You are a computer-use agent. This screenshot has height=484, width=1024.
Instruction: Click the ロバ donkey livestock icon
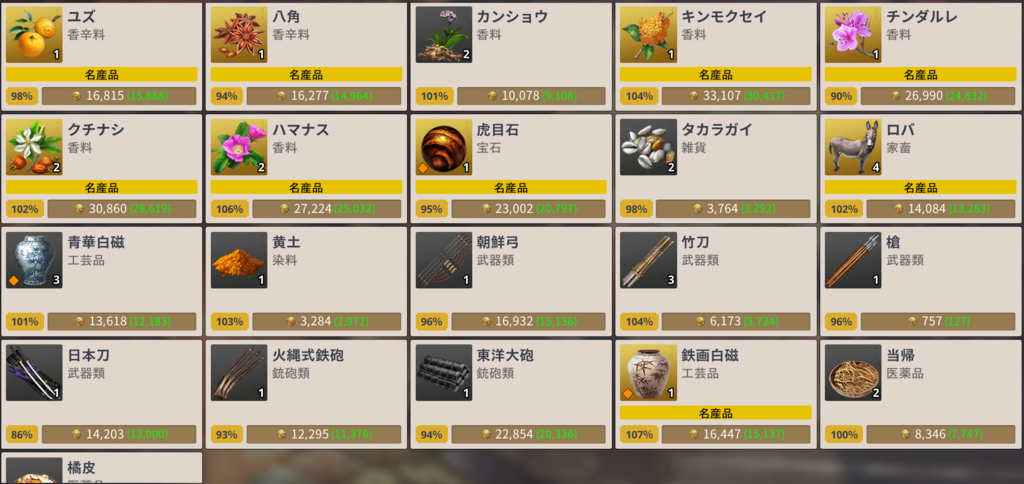click(853, 147)
